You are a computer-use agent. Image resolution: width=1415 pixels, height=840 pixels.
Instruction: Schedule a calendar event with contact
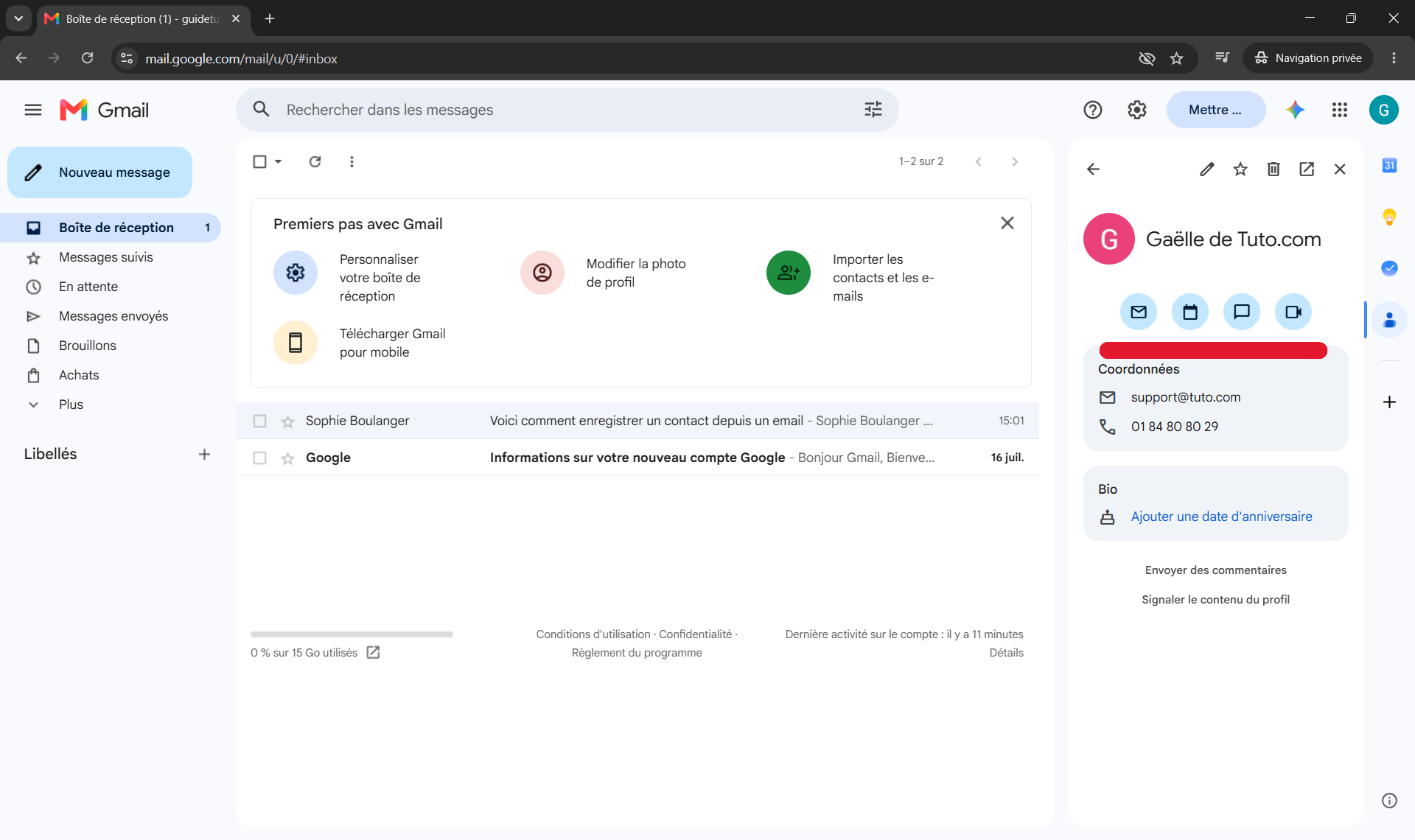(x=1190, y=312)
